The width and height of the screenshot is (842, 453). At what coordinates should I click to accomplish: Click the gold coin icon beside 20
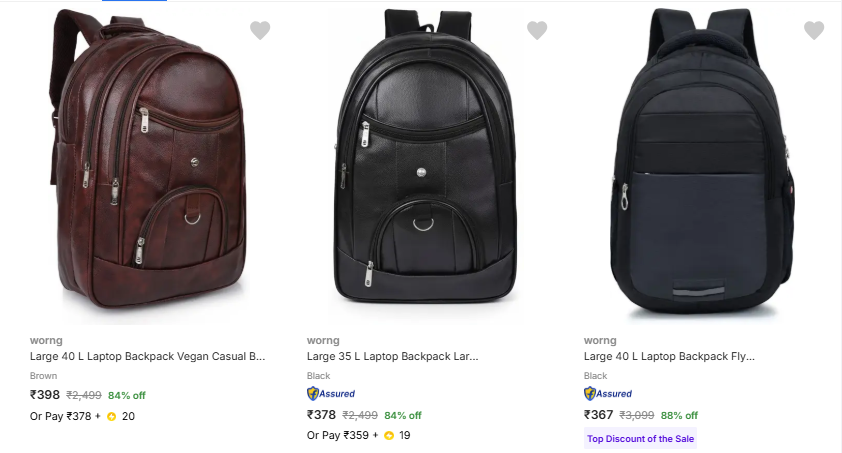111,416
